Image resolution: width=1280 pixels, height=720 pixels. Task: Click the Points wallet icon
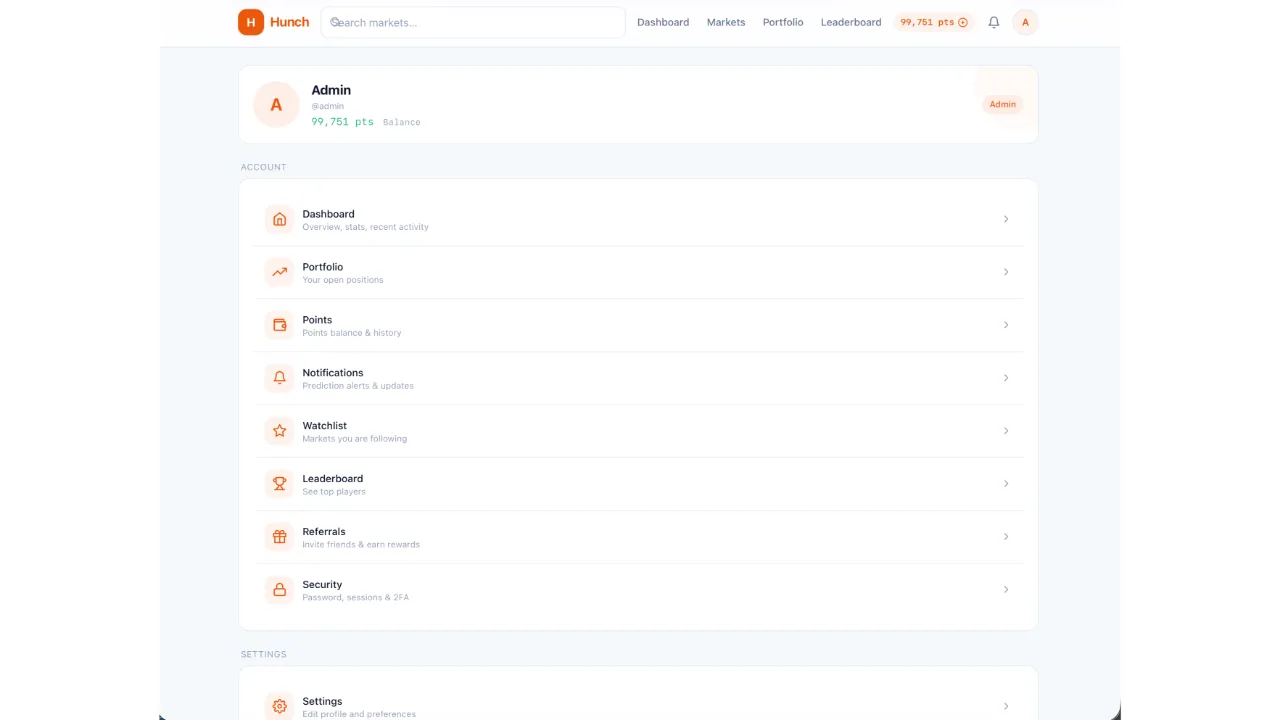tap(280, 325)
